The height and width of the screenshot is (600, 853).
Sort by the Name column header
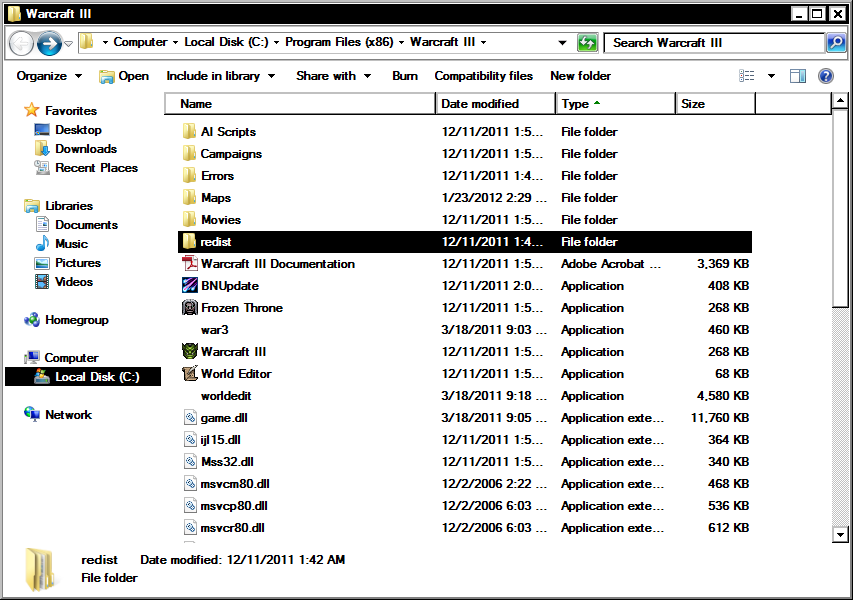pyautogui.click(x=300, y=103)
